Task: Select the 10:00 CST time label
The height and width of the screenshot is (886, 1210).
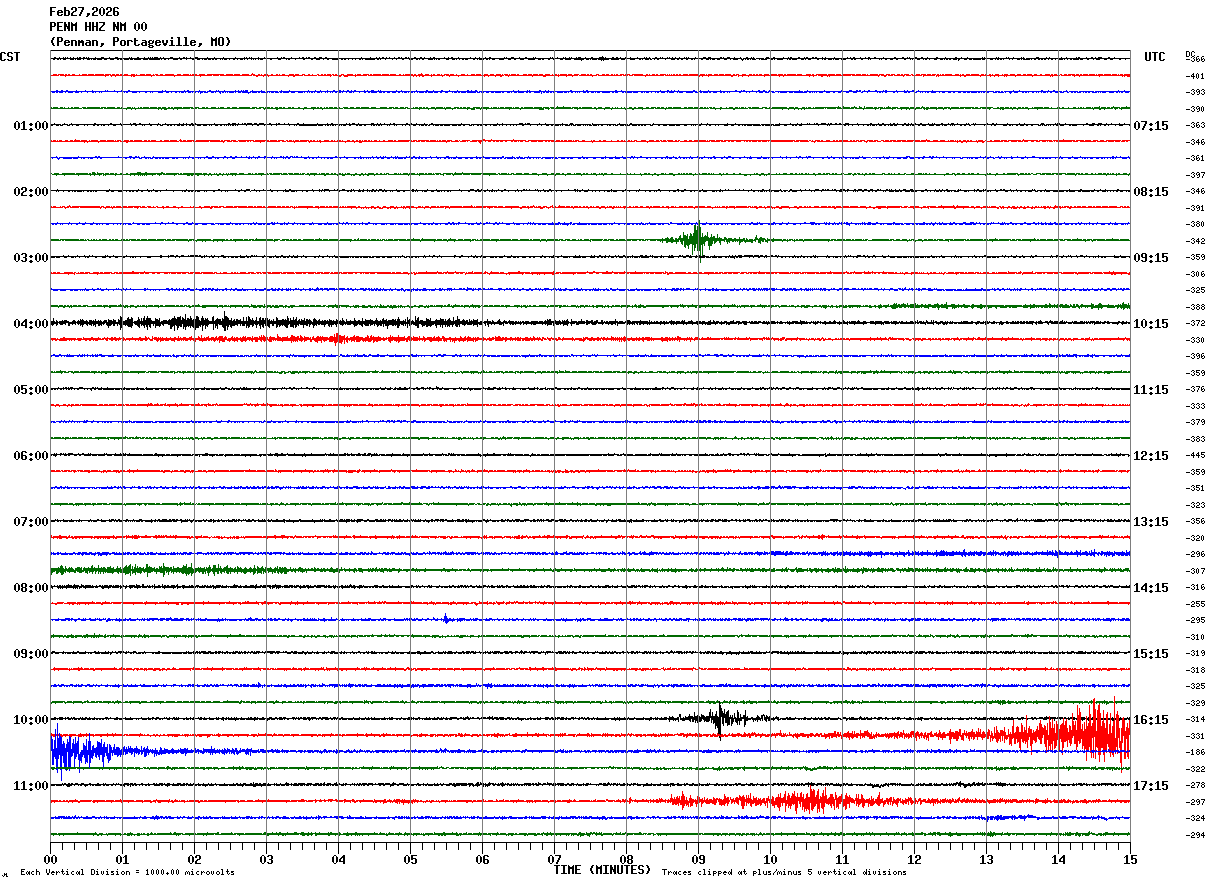Action: point(30,720)
